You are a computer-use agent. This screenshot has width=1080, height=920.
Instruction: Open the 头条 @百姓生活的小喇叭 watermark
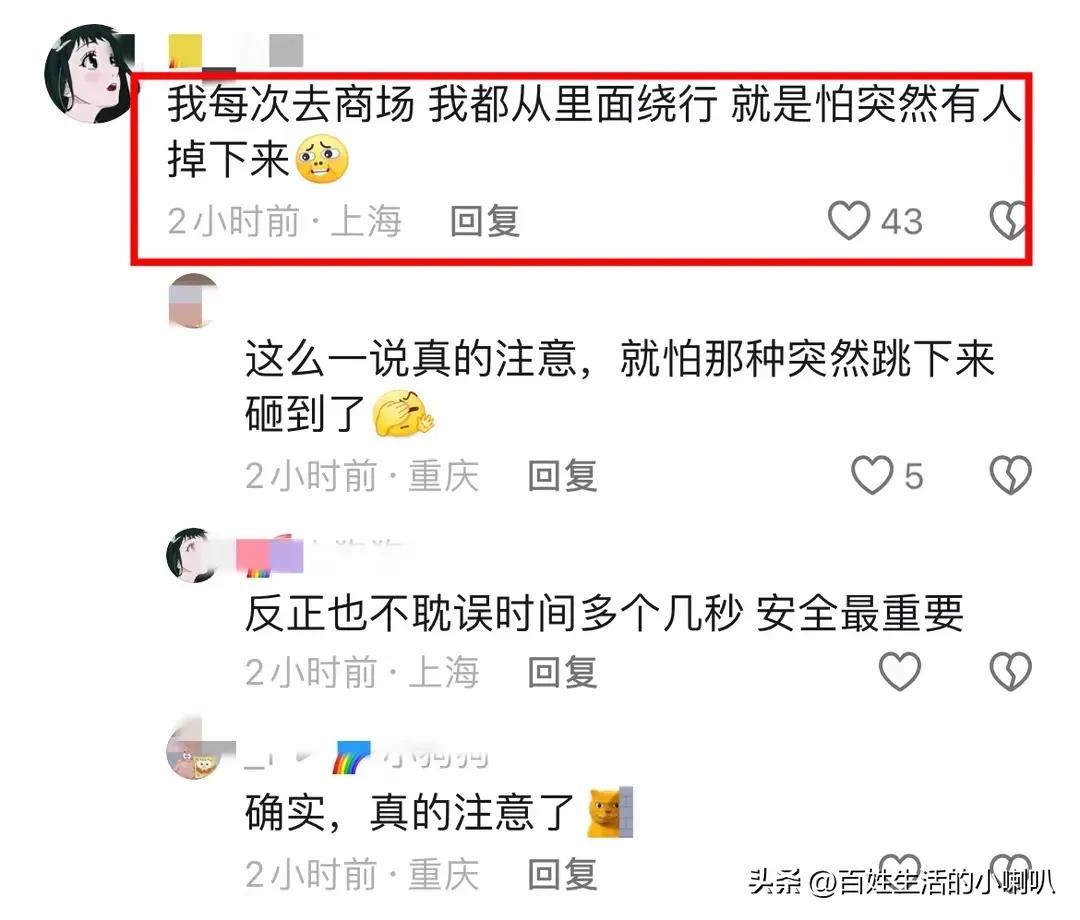click(x=902, y=882)
